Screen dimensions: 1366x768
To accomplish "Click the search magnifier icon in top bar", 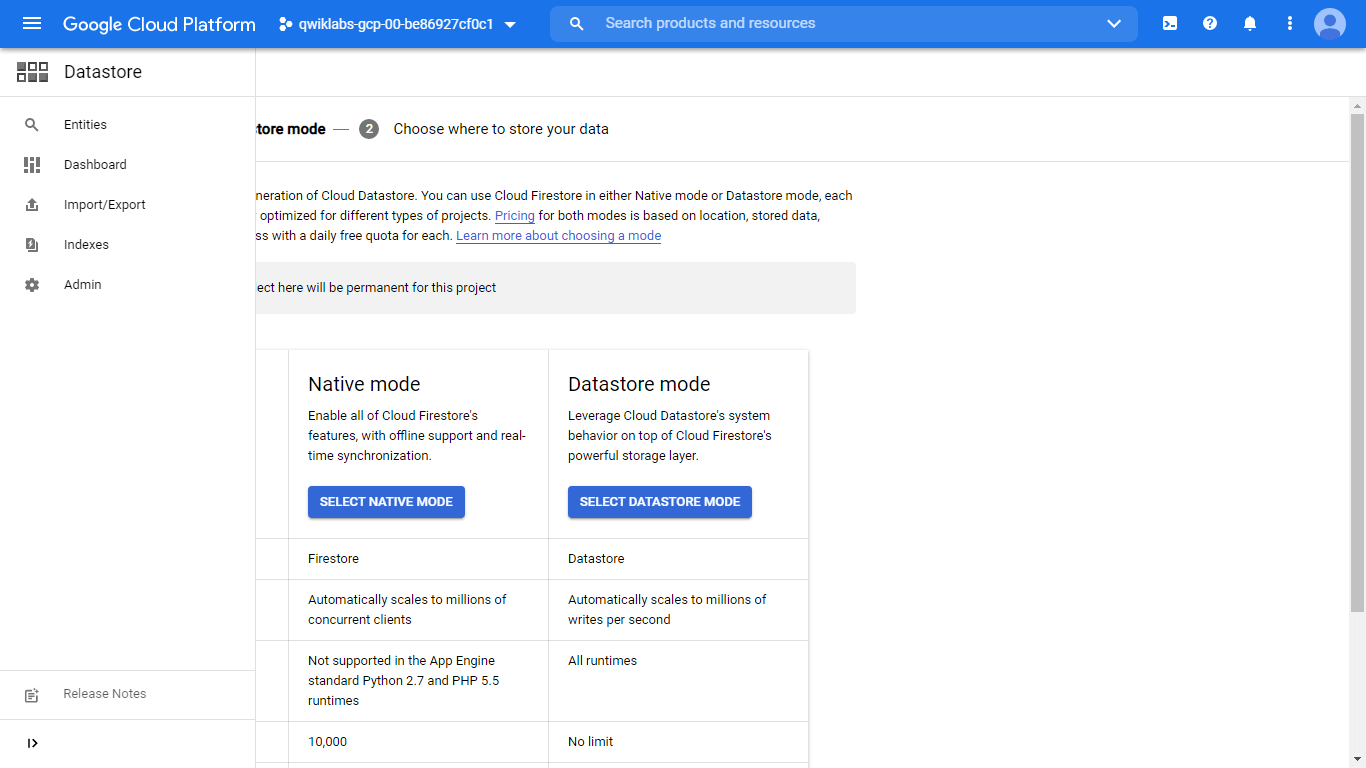I will pyautogui.click(x=576, y=23).
